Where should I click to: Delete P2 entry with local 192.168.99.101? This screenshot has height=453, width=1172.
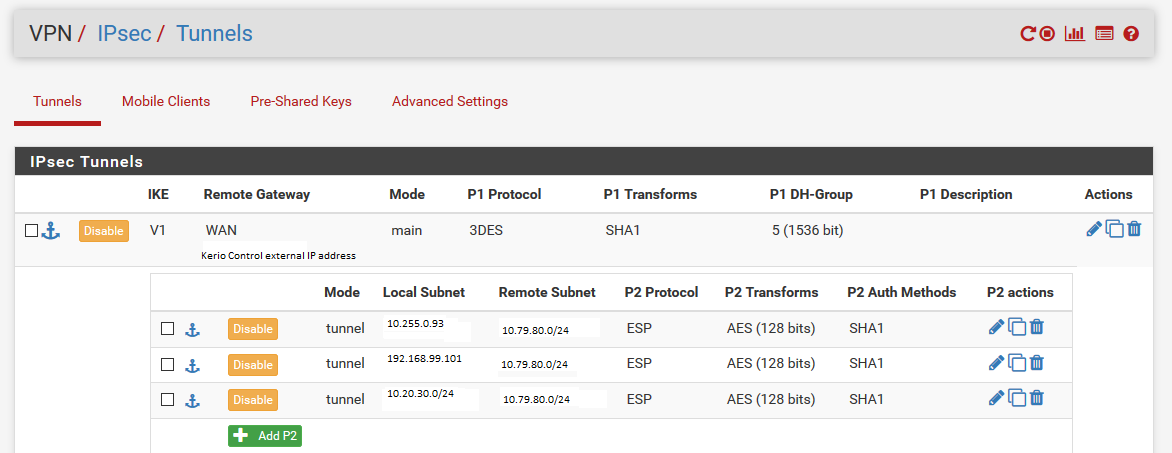click(1036, 363)
